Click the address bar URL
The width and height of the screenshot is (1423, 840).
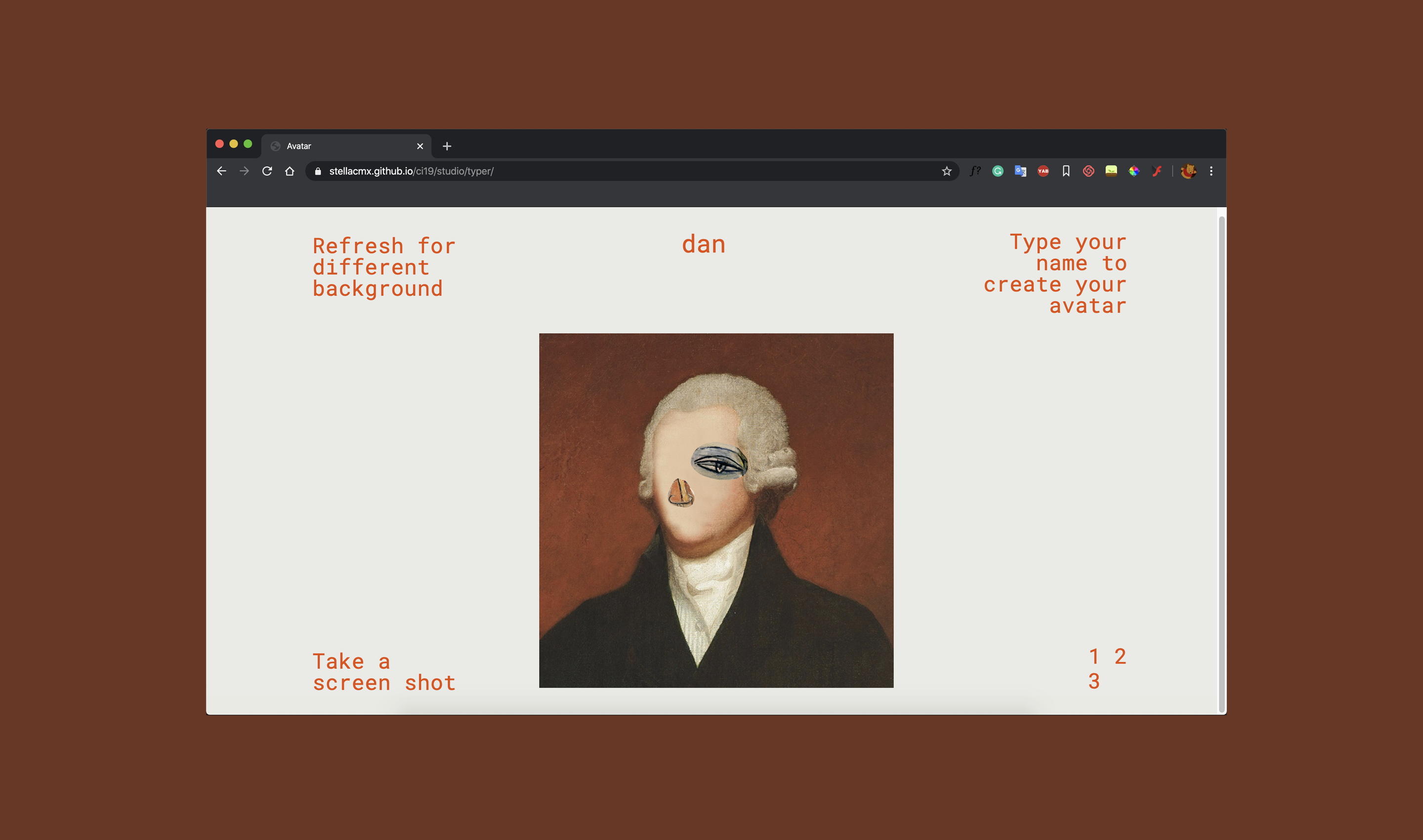click(412, 171)
